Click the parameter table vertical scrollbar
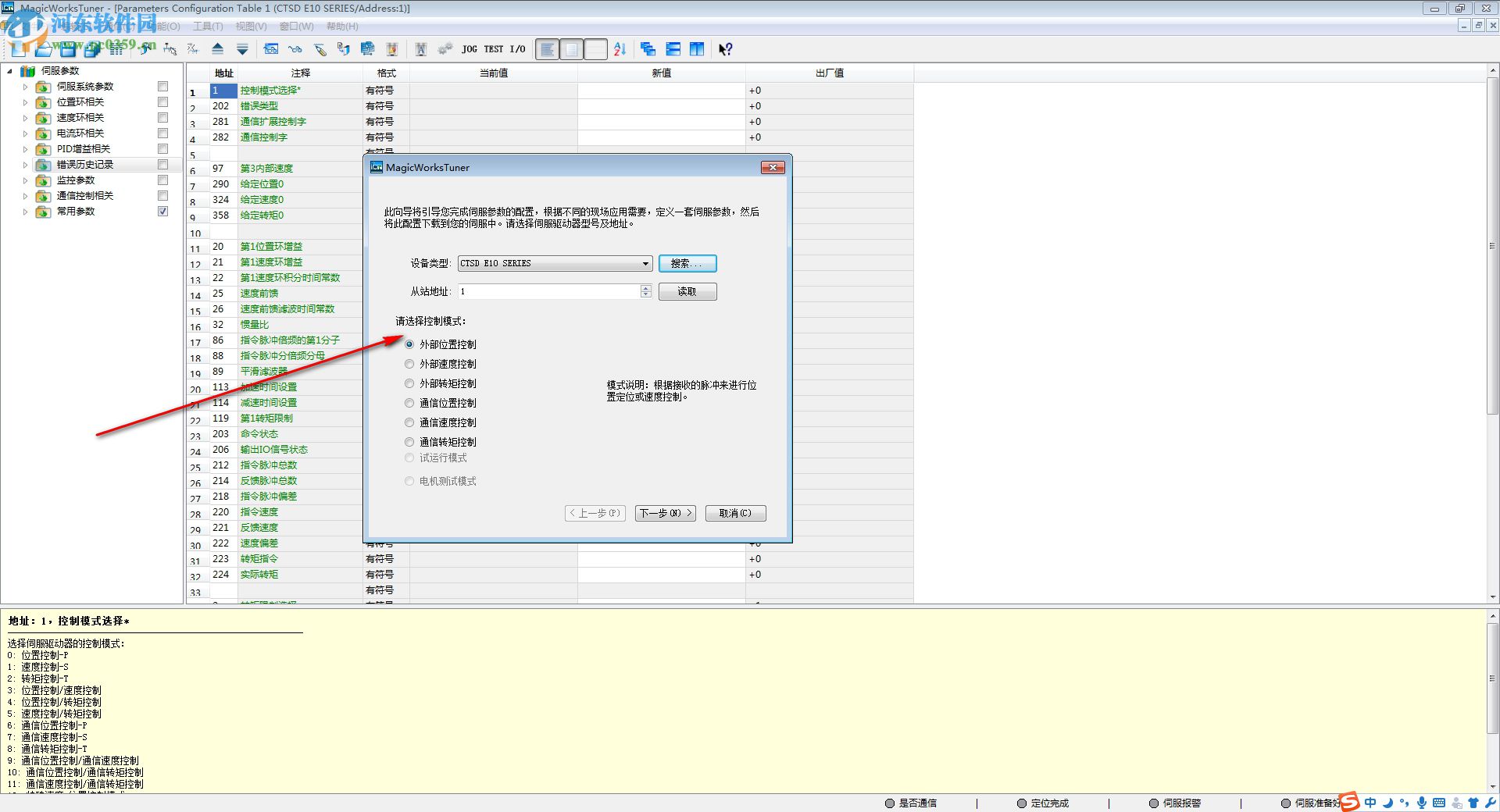This screenshot has height=812, width=1500. pos(1492,246)
